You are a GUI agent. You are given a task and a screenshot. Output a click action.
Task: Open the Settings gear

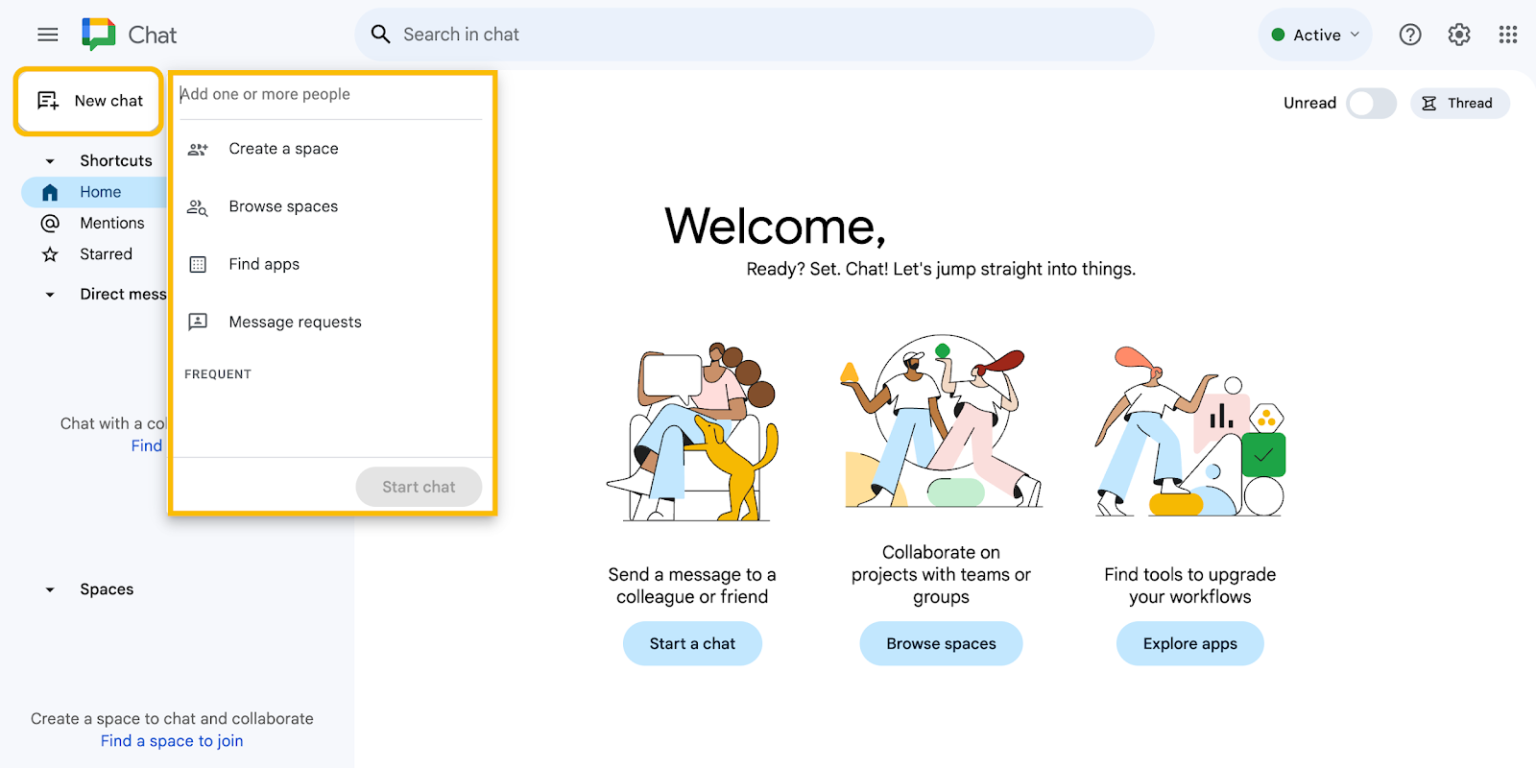pyautogui.click(x=1459, y=34)
